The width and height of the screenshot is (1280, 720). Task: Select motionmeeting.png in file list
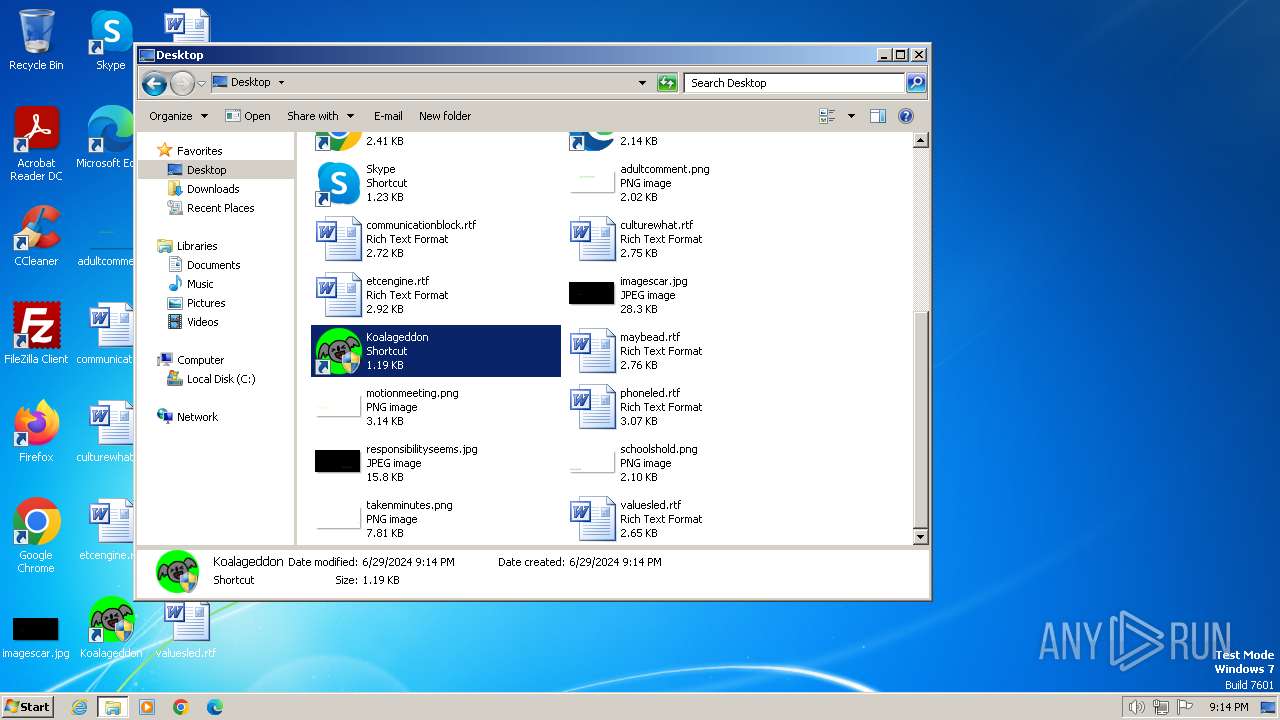tap(436, 407)
